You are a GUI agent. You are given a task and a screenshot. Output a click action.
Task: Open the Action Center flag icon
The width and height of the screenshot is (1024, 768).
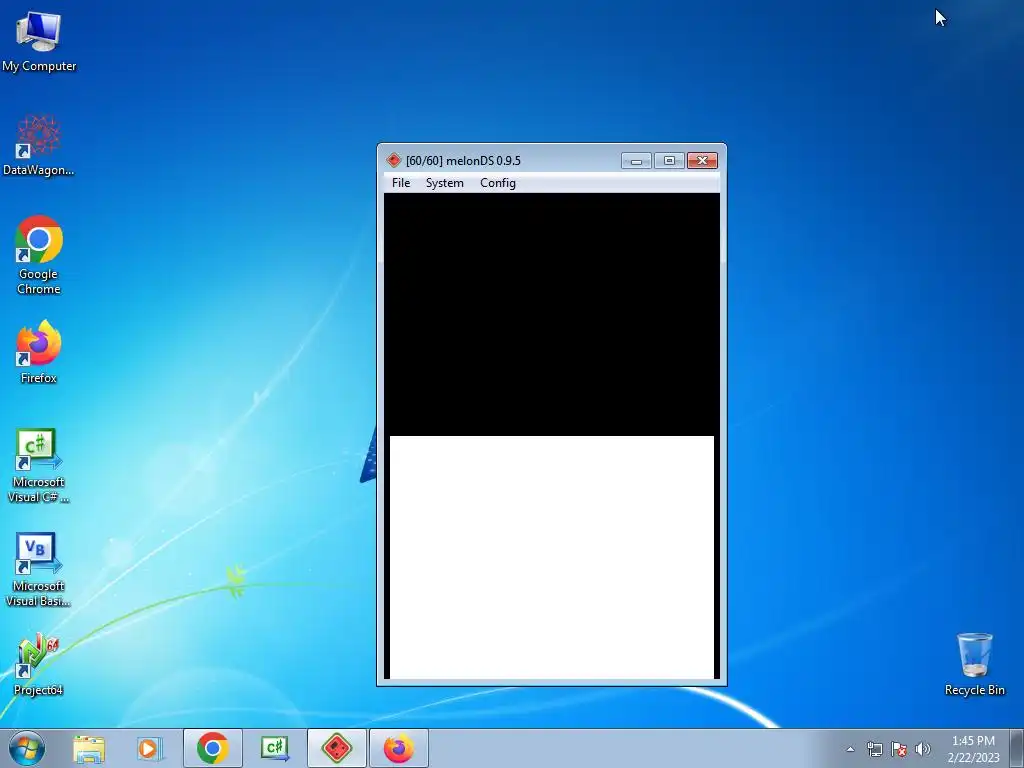(899, 749)
